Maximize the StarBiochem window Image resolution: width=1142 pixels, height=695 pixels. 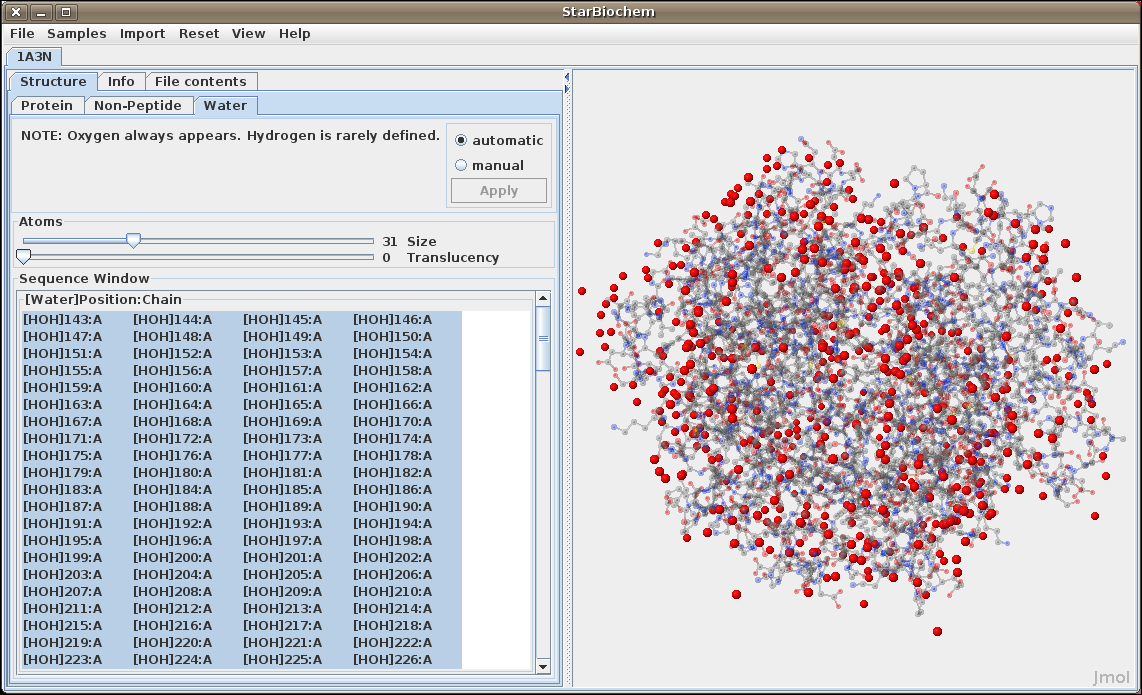66,12
